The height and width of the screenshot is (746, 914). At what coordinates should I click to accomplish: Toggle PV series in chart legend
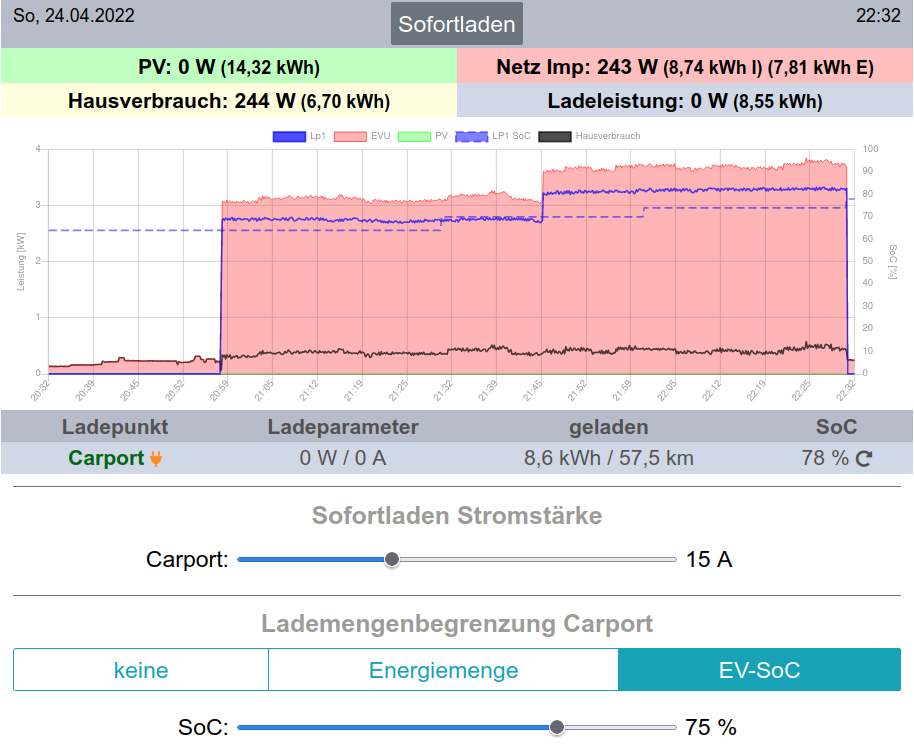pos(423,136)
